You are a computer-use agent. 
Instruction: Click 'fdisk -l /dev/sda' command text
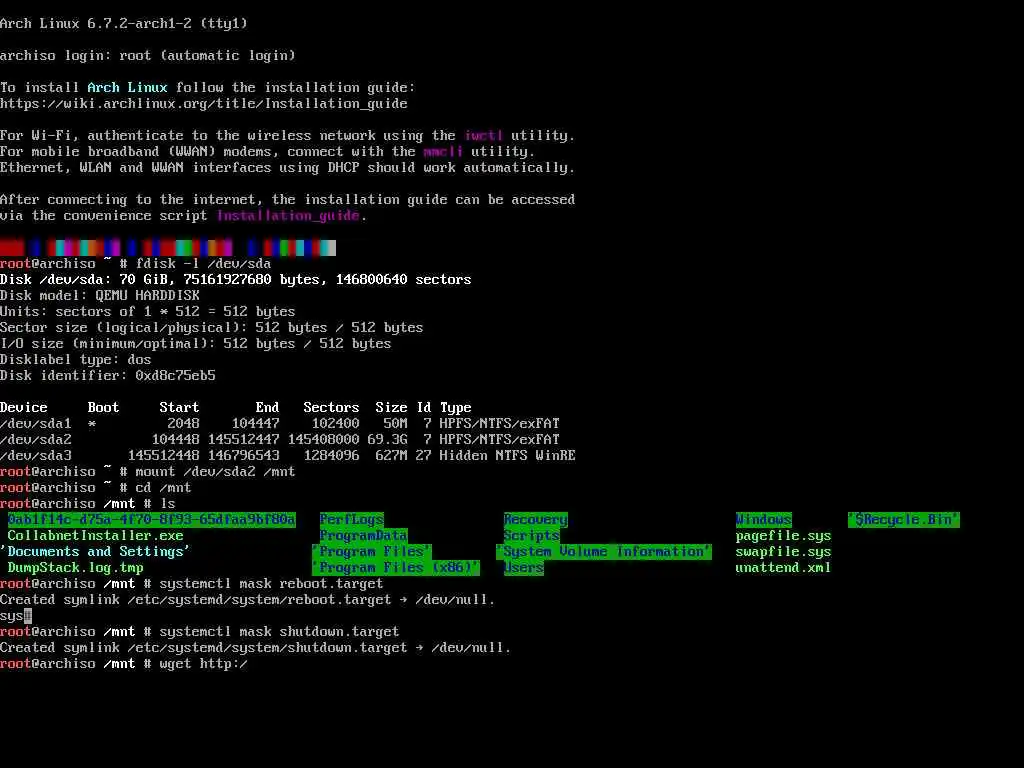click(x=203, y=263)
